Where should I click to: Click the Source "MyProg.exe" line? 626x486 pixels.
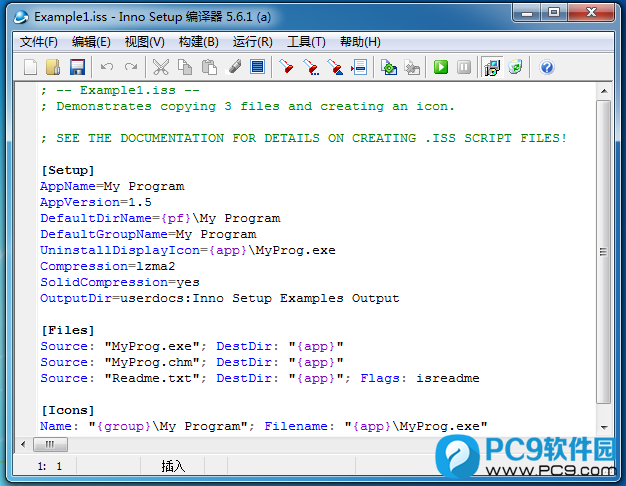[192, 346]
